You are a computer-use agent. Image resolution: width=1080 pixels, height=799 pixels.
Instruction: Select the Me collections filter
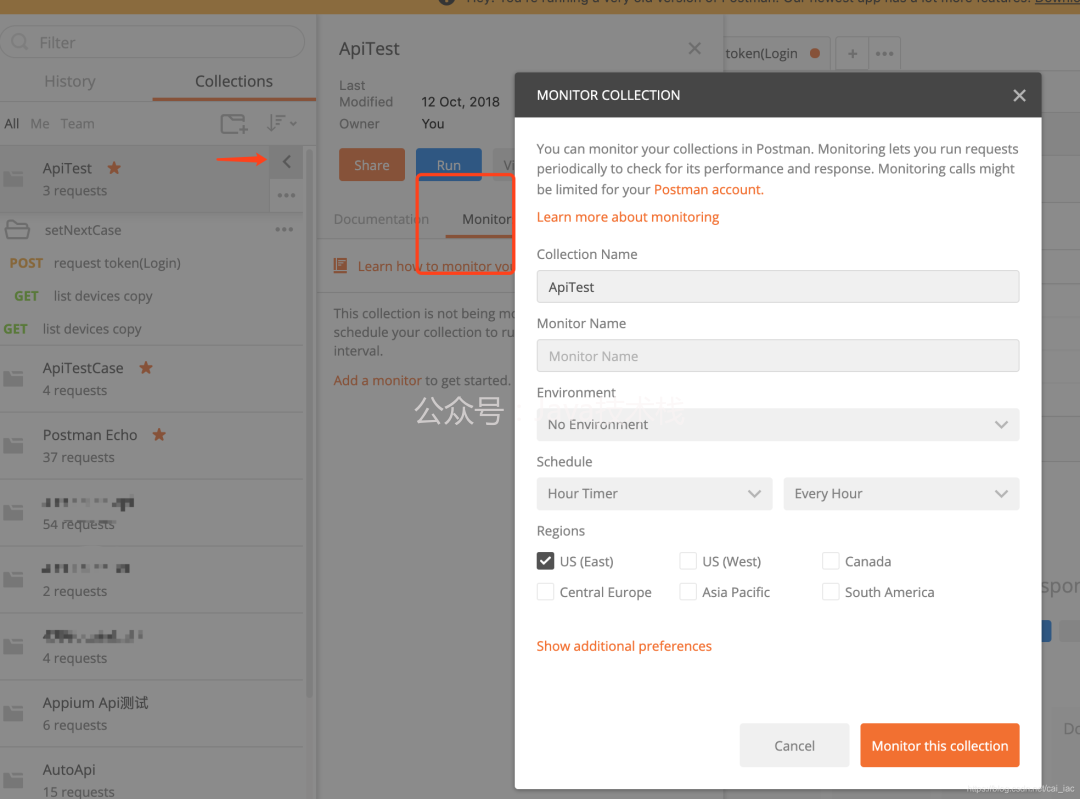(x=40, y=124)
